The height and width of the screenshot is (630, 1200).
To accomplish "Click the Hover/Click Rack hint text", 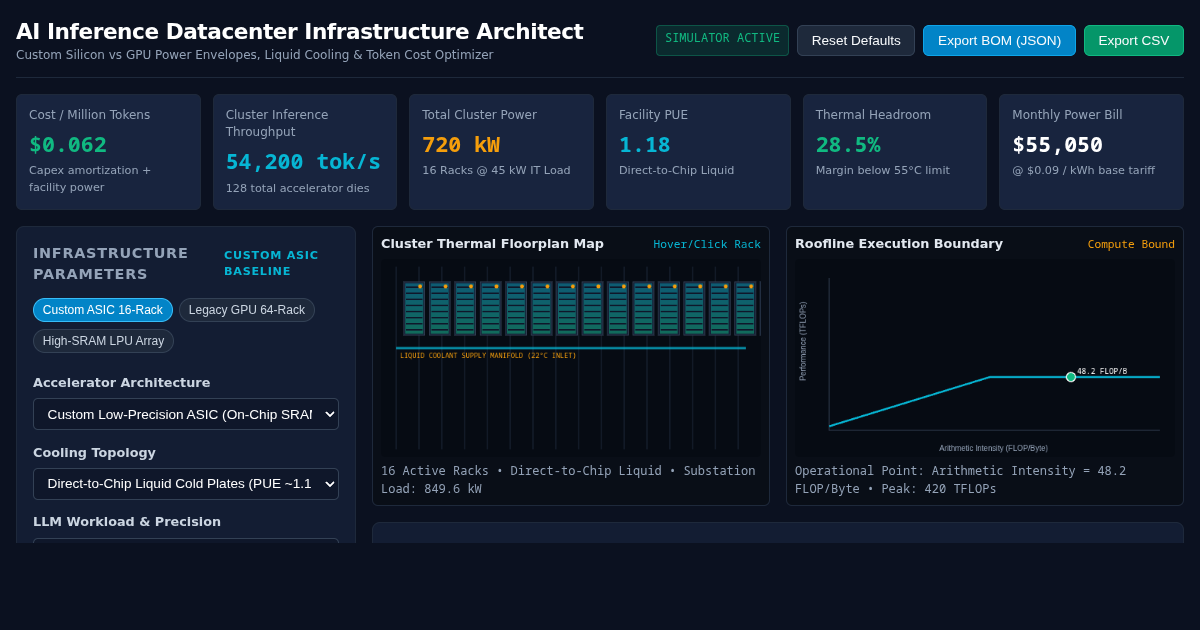I will [x=707, y=244].
